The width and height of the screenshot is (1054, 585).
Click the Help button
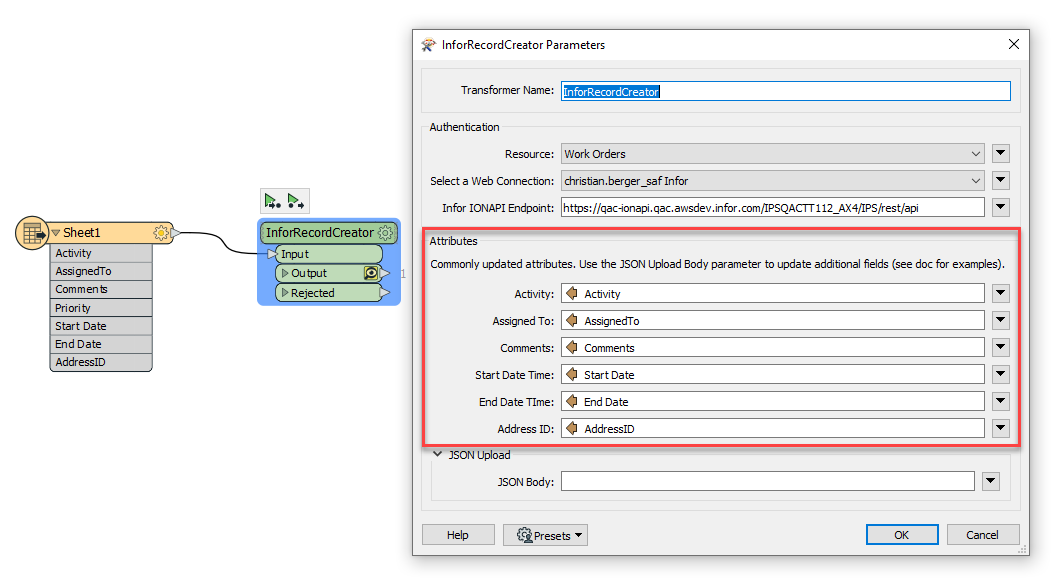[458, 535]
